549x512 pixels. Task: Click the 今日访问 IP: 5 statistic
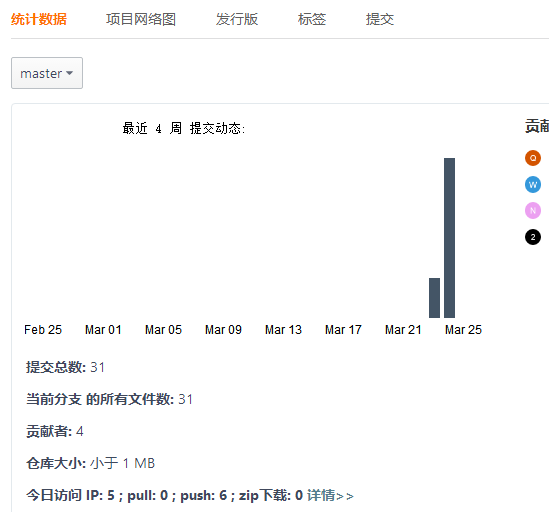pyautogui.click(x=70, y=496)
